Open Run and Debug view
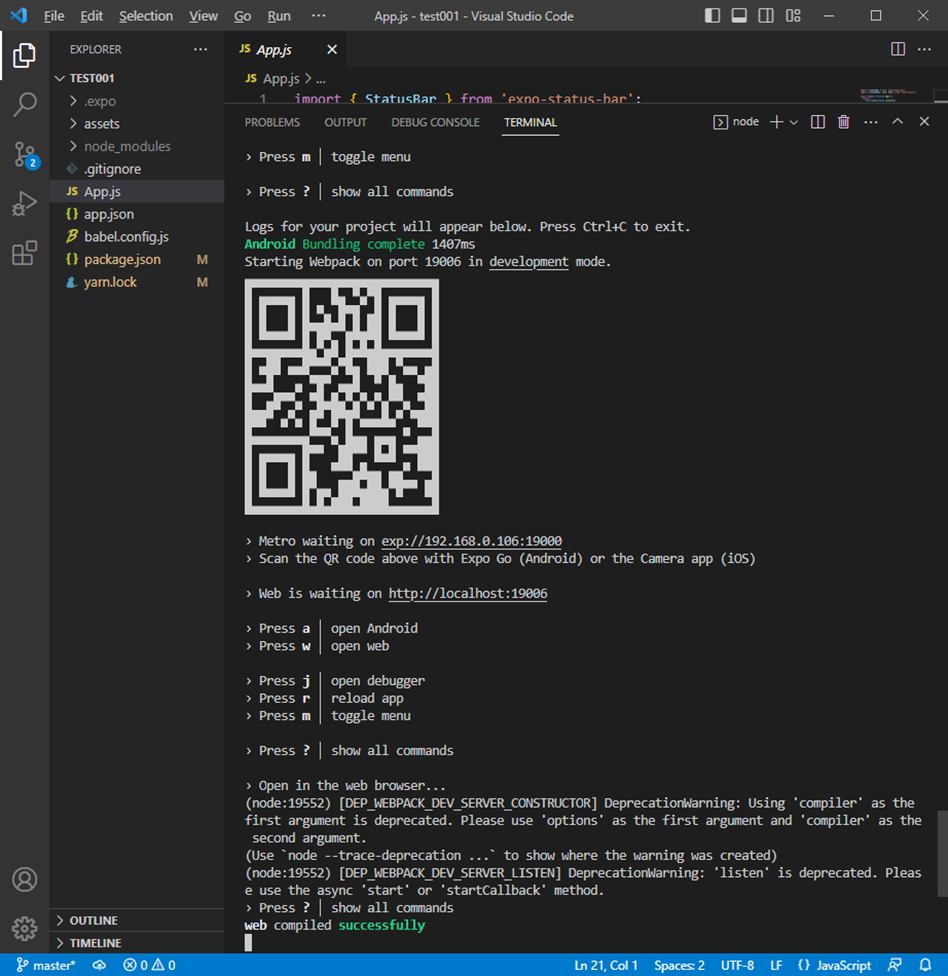The height and width of the screenshot is (976, 948). coord(24,204)
